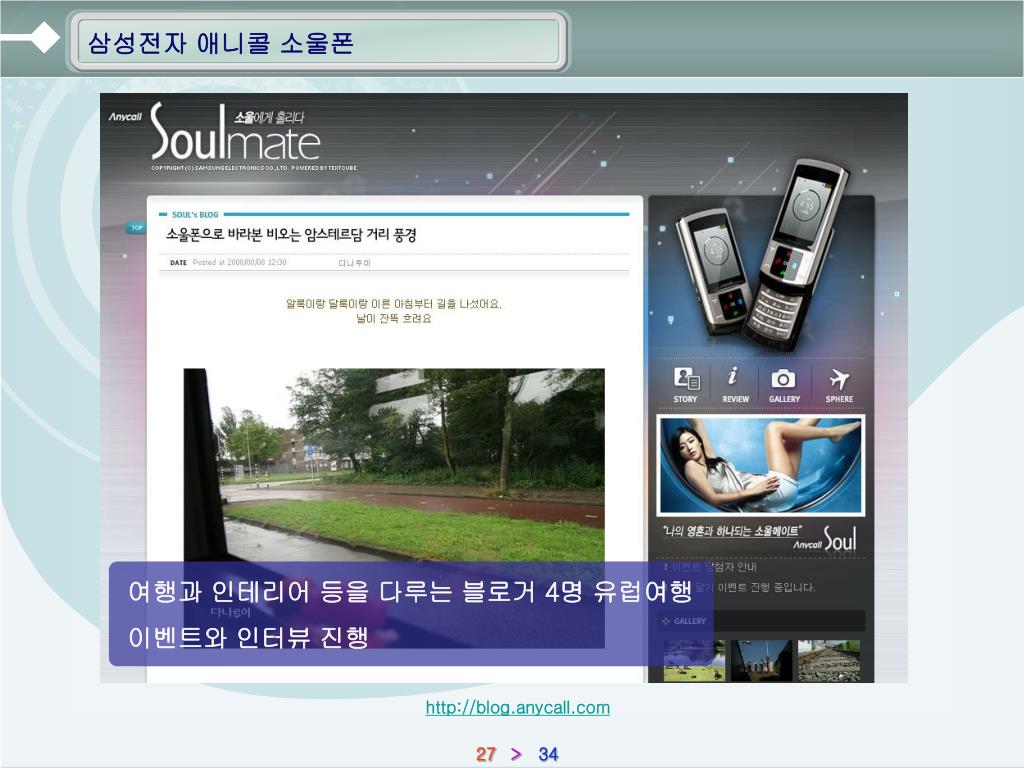Open the STORY section icon

685,385
